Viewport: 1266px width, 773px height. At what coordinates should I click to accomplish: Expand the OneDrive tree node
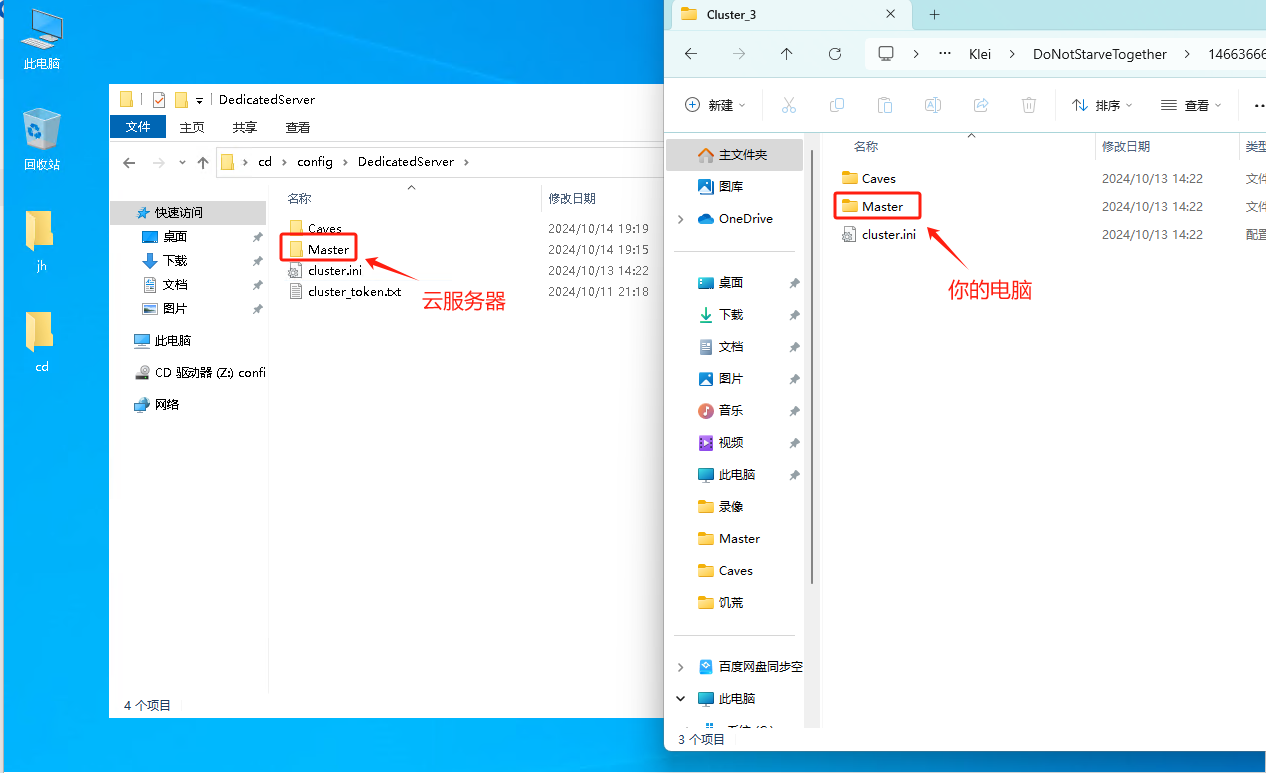coord(681,219)
